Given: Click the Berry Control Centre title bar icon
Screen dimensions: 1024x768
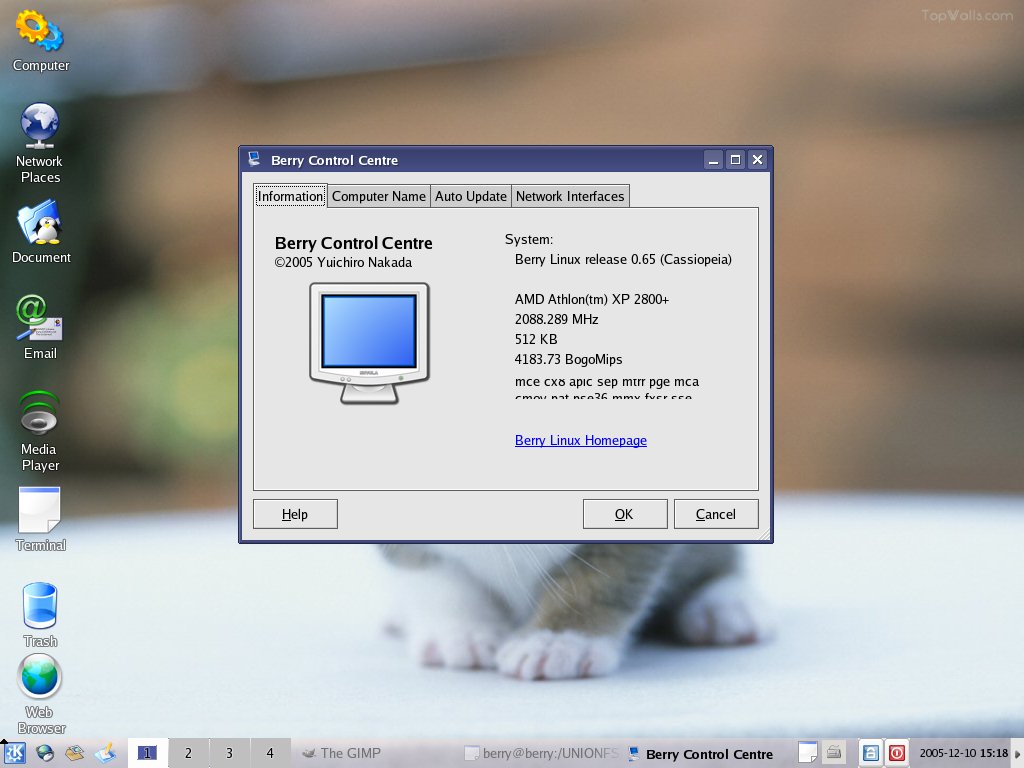Looking at the screenshot, I should (255, 159).
